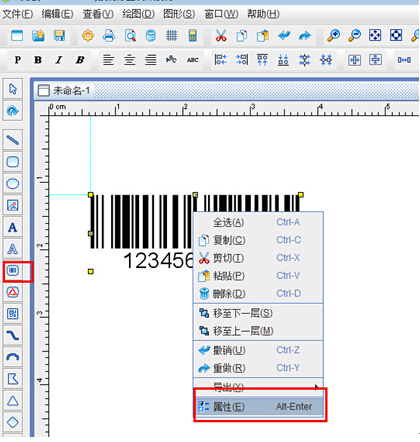Toggle bold B formatting
The width and height of the screenshot is (420, 442).
(38, 60)
